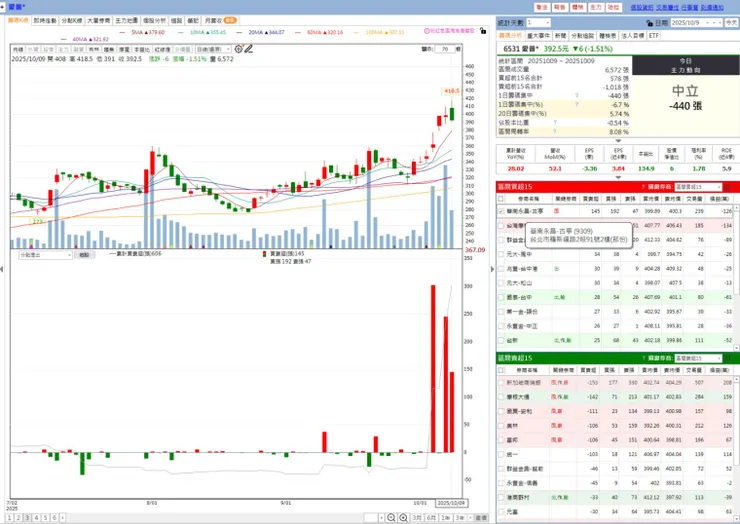Click help icon next to 區間周轉率

coord(555,132)
